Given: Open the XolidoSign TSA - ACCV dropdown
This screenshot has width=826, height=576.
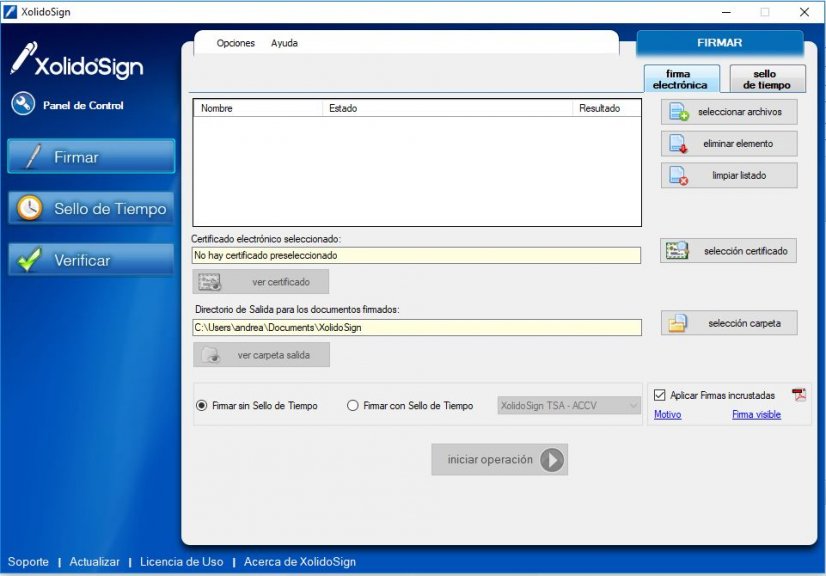Looking at the screenshot, I should point(569,406).
